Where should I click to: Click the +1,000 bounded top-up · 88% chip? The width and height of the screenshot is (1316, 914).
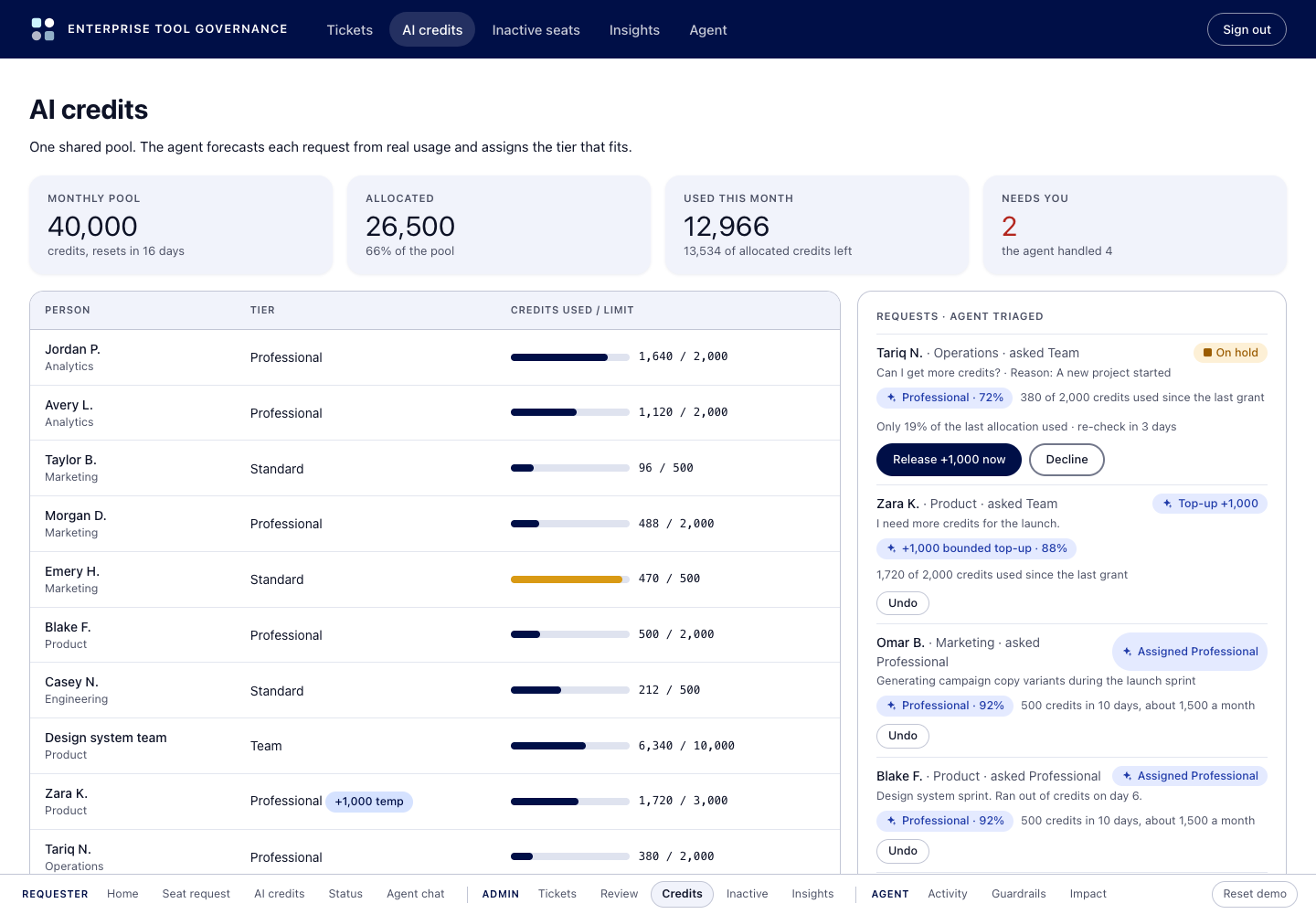click(976, 548)
